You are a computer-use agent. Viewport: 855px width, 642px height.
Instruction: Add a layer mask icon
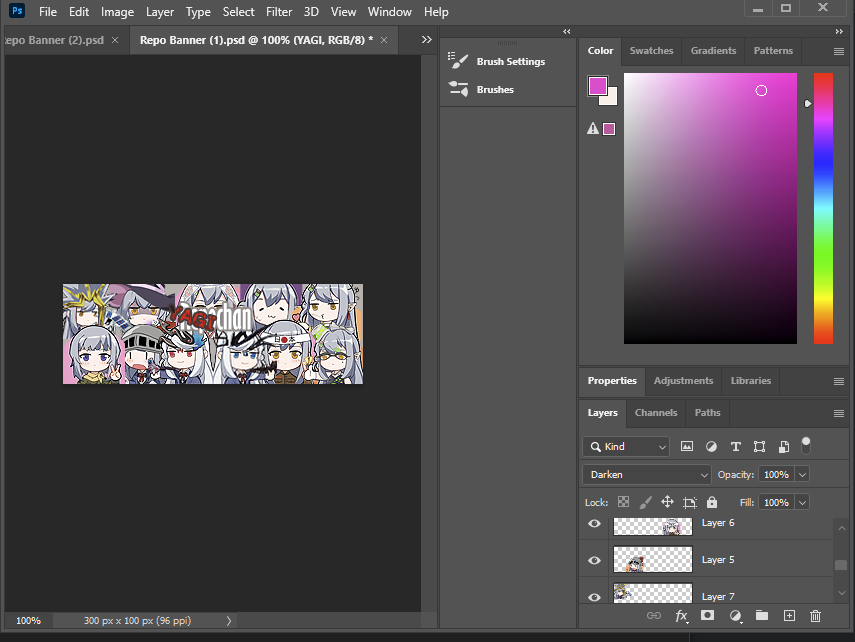tap(707, 615)
